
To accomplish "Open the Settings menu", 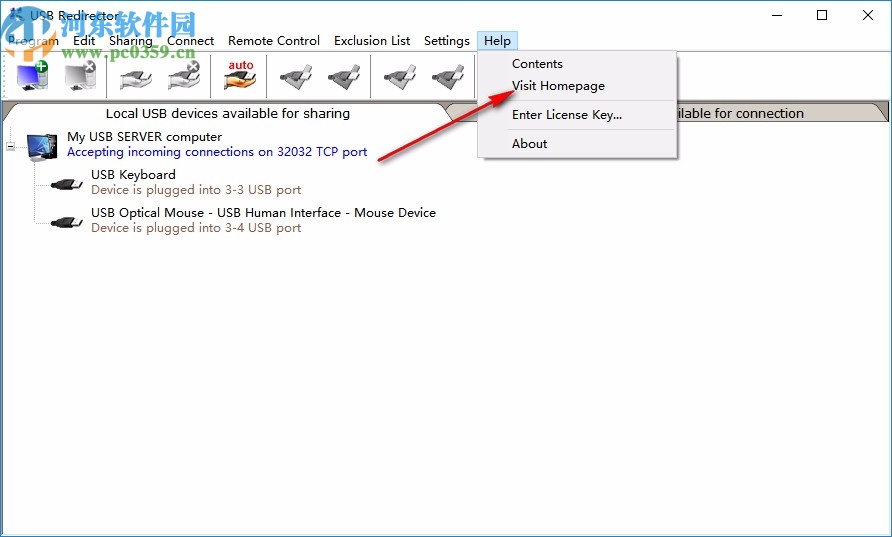I will click(x=447, y=41).
